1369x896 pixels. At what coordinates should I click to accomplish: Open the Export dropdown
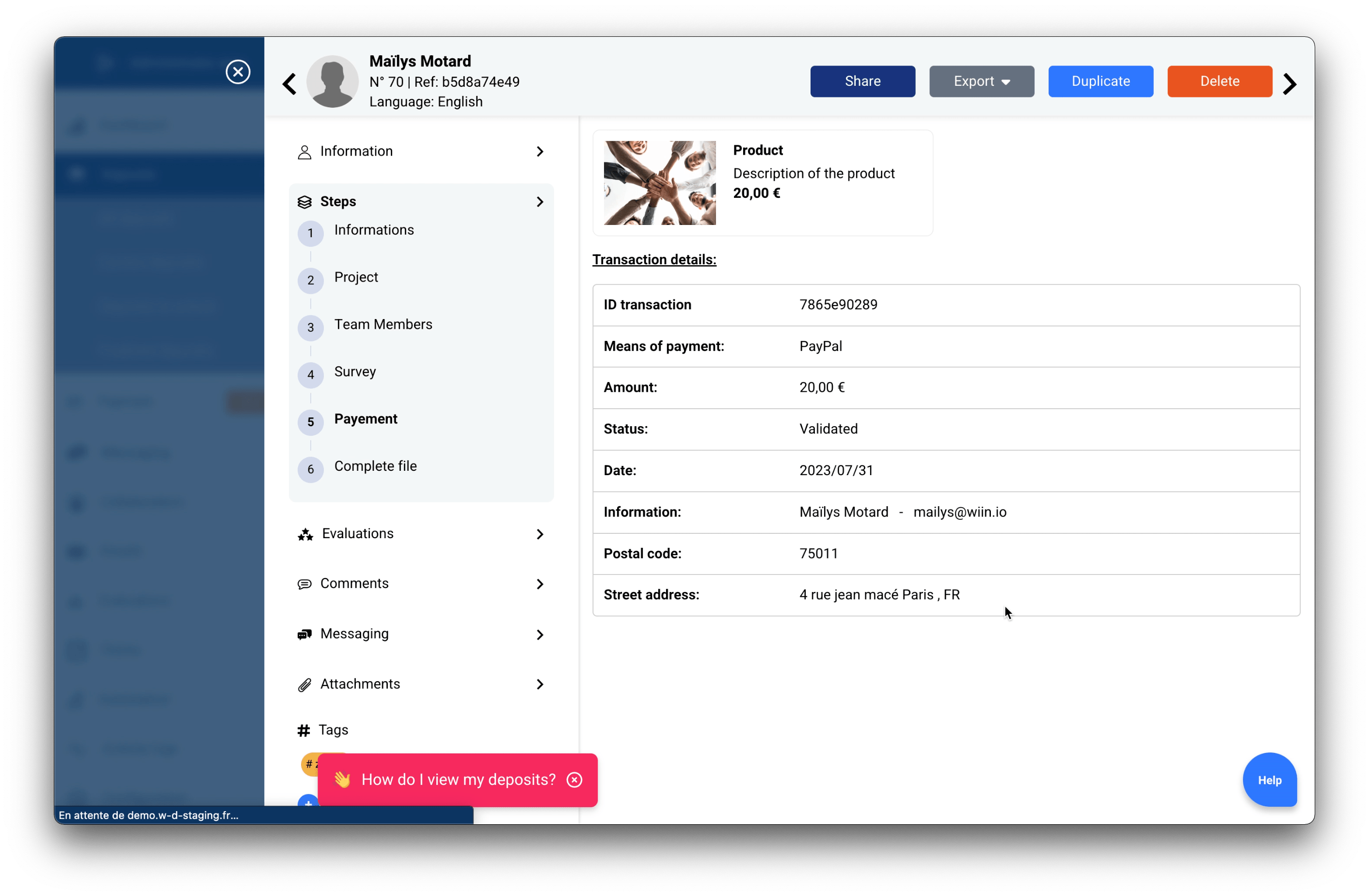point(981,81)
